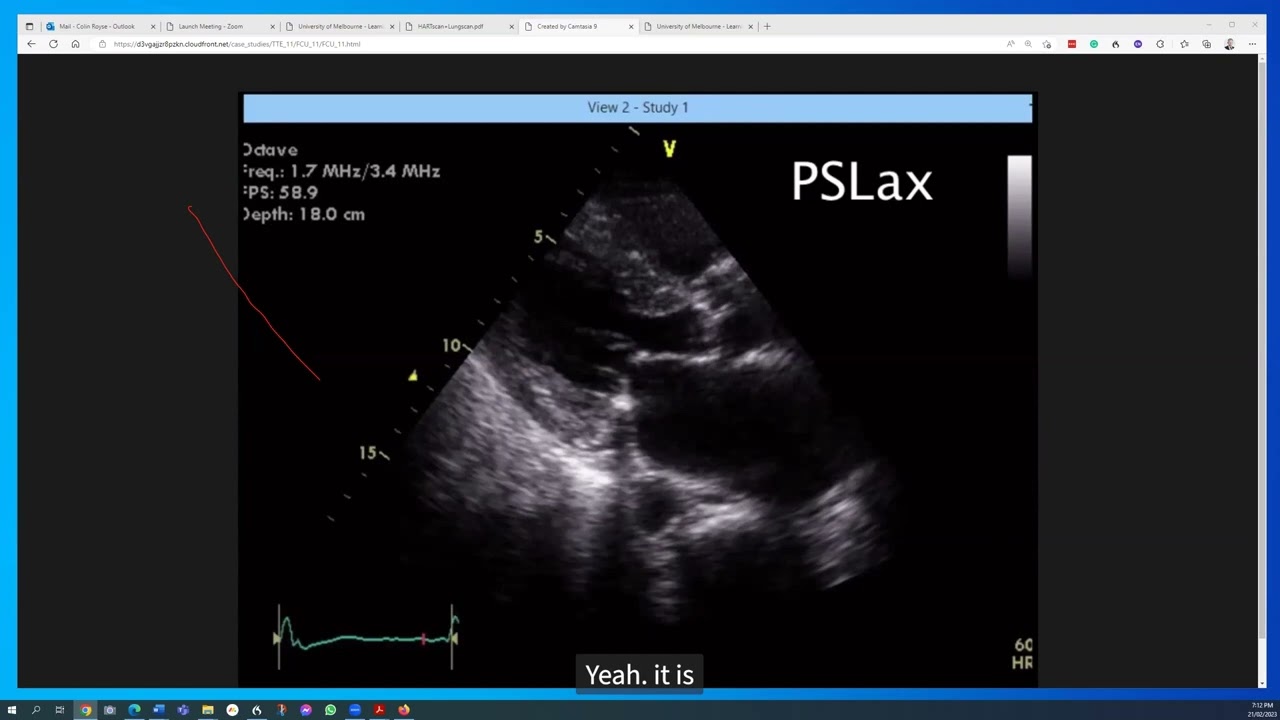Close the HARTscan+Lungscan.pdf tab
The height and width of the screenshot is (720, 1280).
pos(512,26)
